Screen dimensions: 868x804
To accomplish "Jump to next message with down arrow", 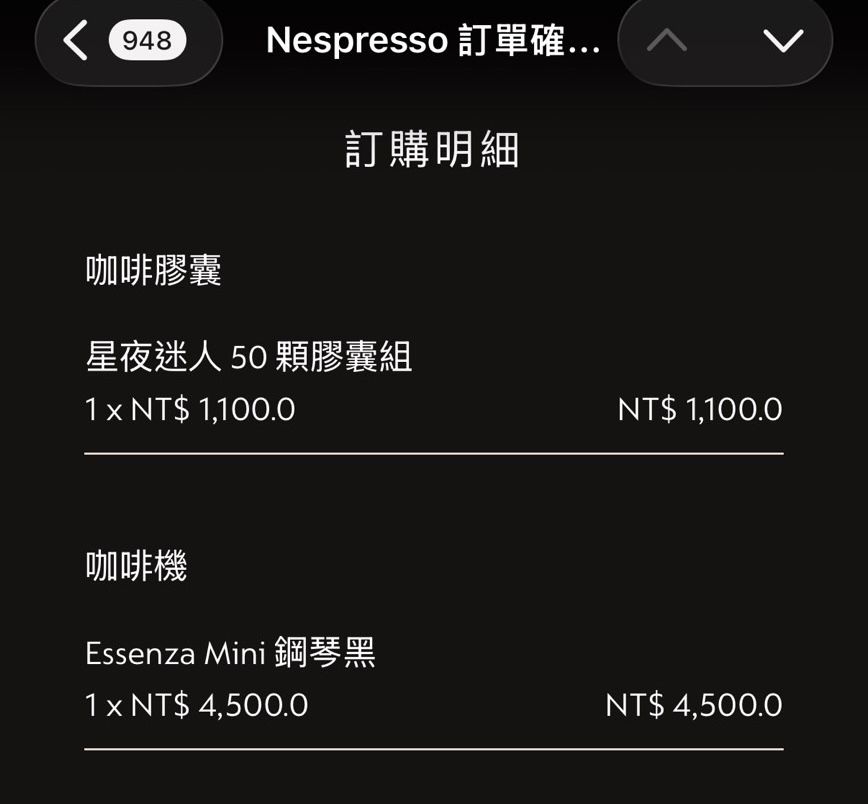I will [x=782, y=40].
